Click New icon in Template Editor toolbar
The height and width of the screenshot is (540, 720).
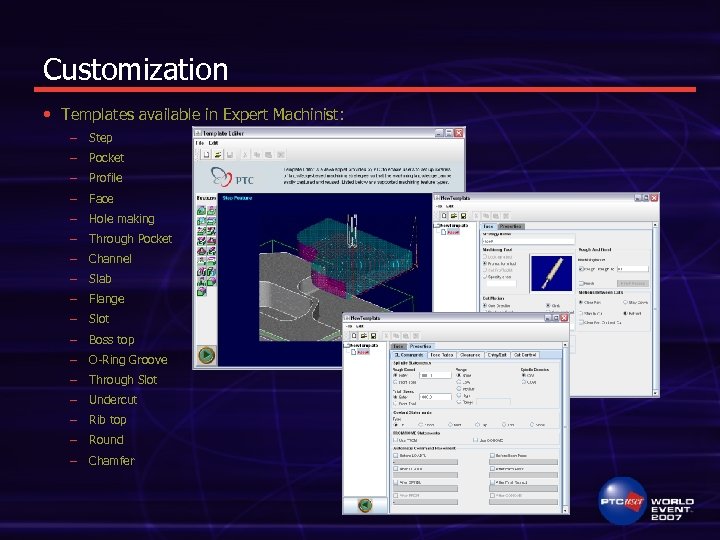coord(207,155)
